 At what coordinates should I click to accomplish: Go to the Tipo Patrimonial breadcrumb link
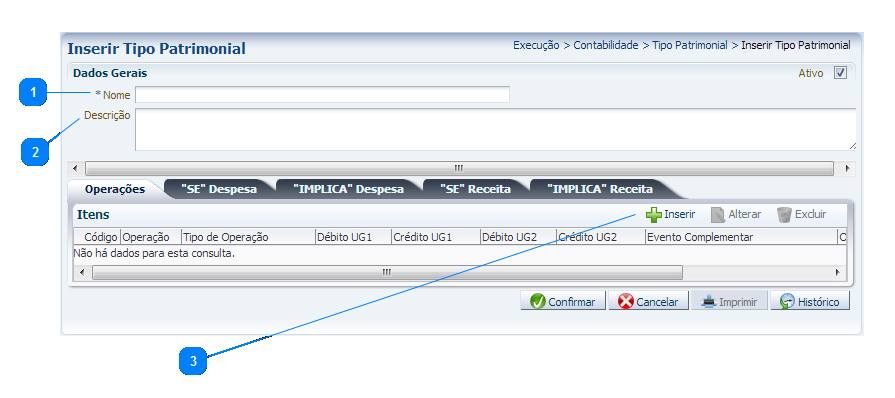coord(690,45)
